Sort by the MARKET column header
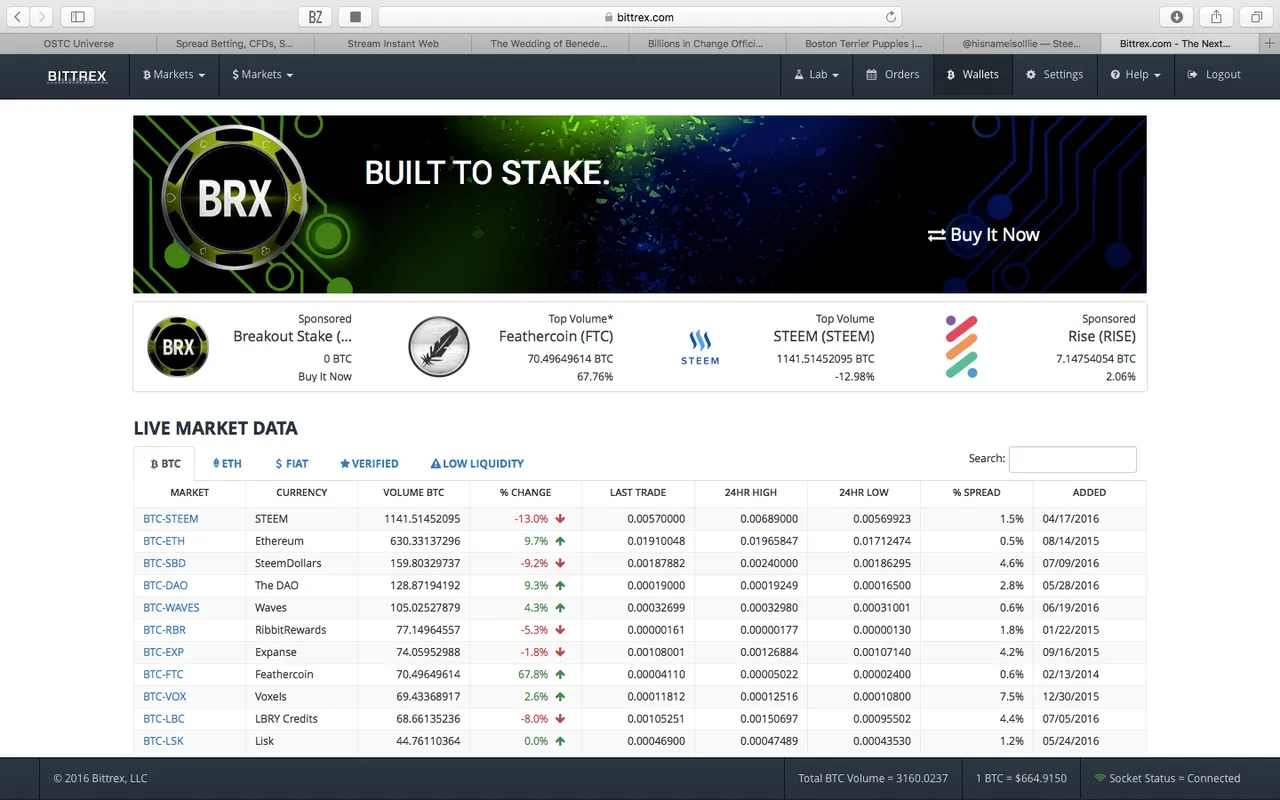 point(190,493)
